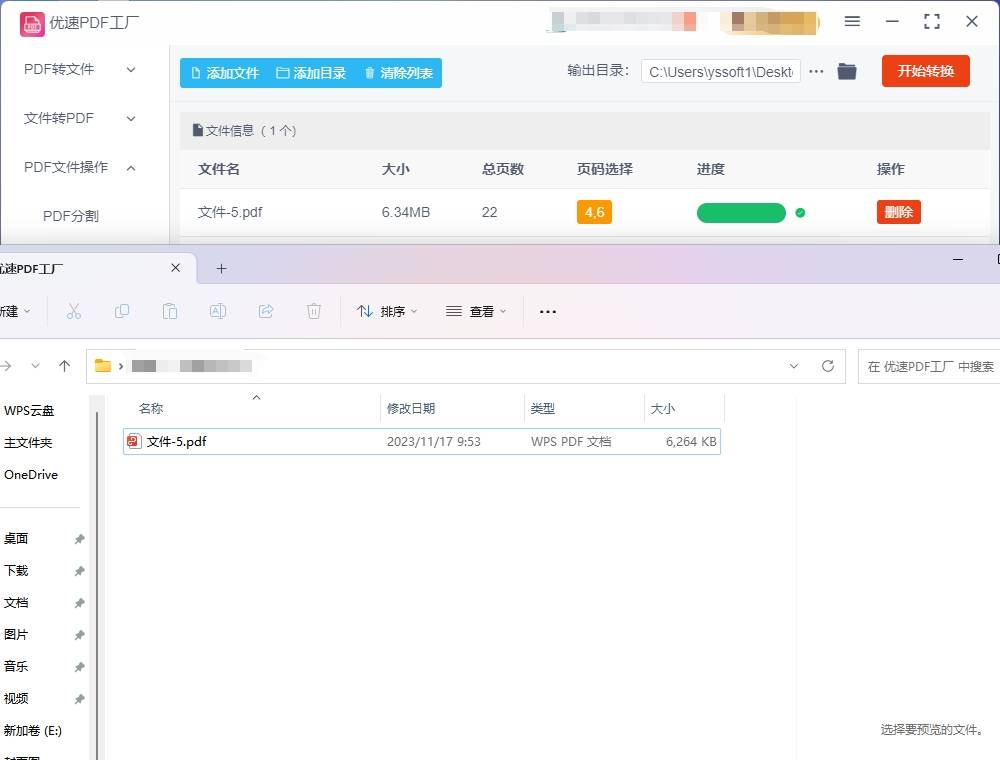Click 清除列表 to clear the list
1000x760 pixels.
(x=399, y=73)
